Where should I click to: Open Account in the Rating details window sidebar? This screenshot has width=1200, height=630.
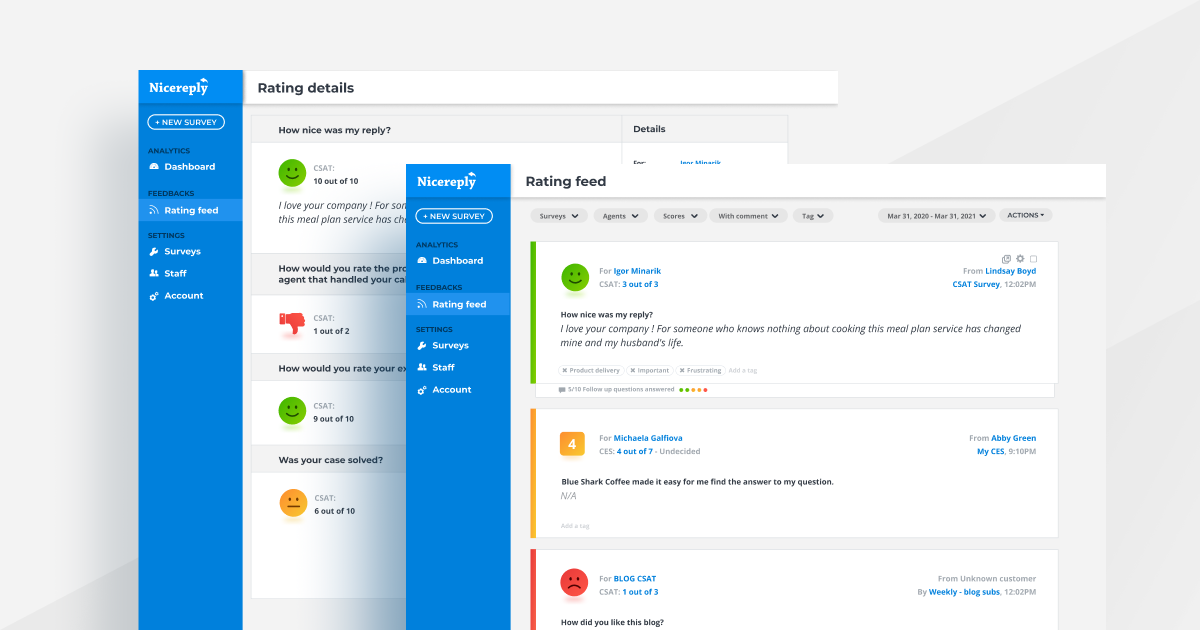tap(176, 296)
